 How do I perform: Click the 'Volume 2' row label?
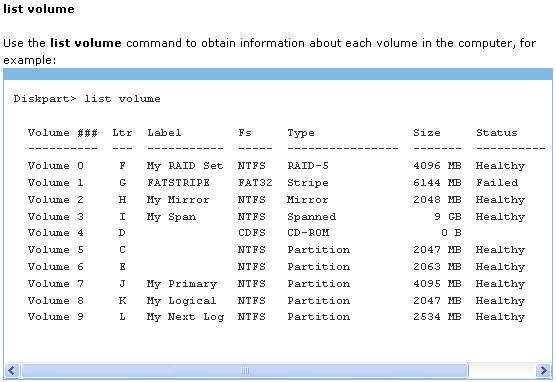coord(56,200)
